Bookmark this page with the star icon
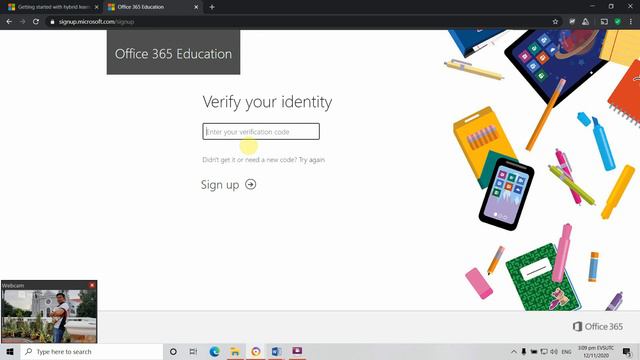This screenshot has width=640, height=360. click(555, 22)
